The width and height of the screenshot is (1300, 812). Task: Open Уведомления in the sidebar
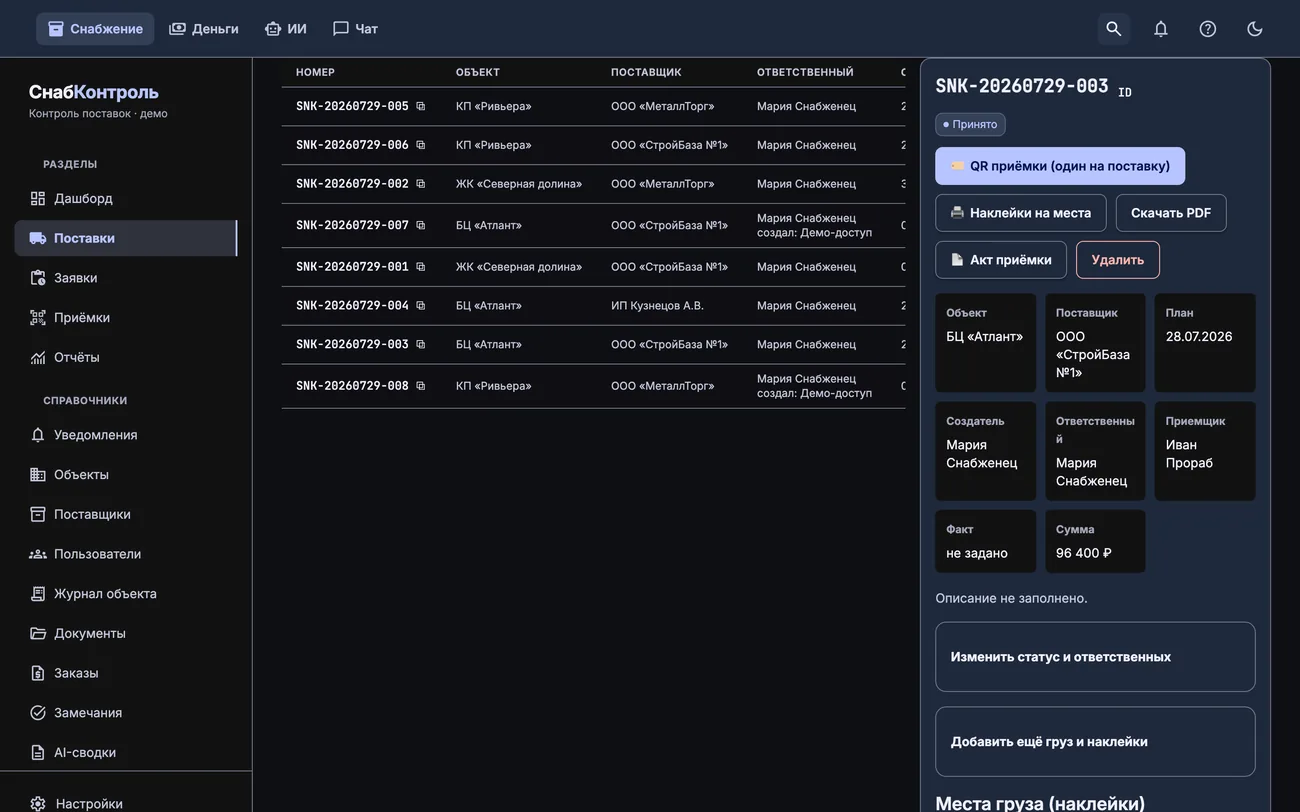pyautogui.click(x=125, y=435)
